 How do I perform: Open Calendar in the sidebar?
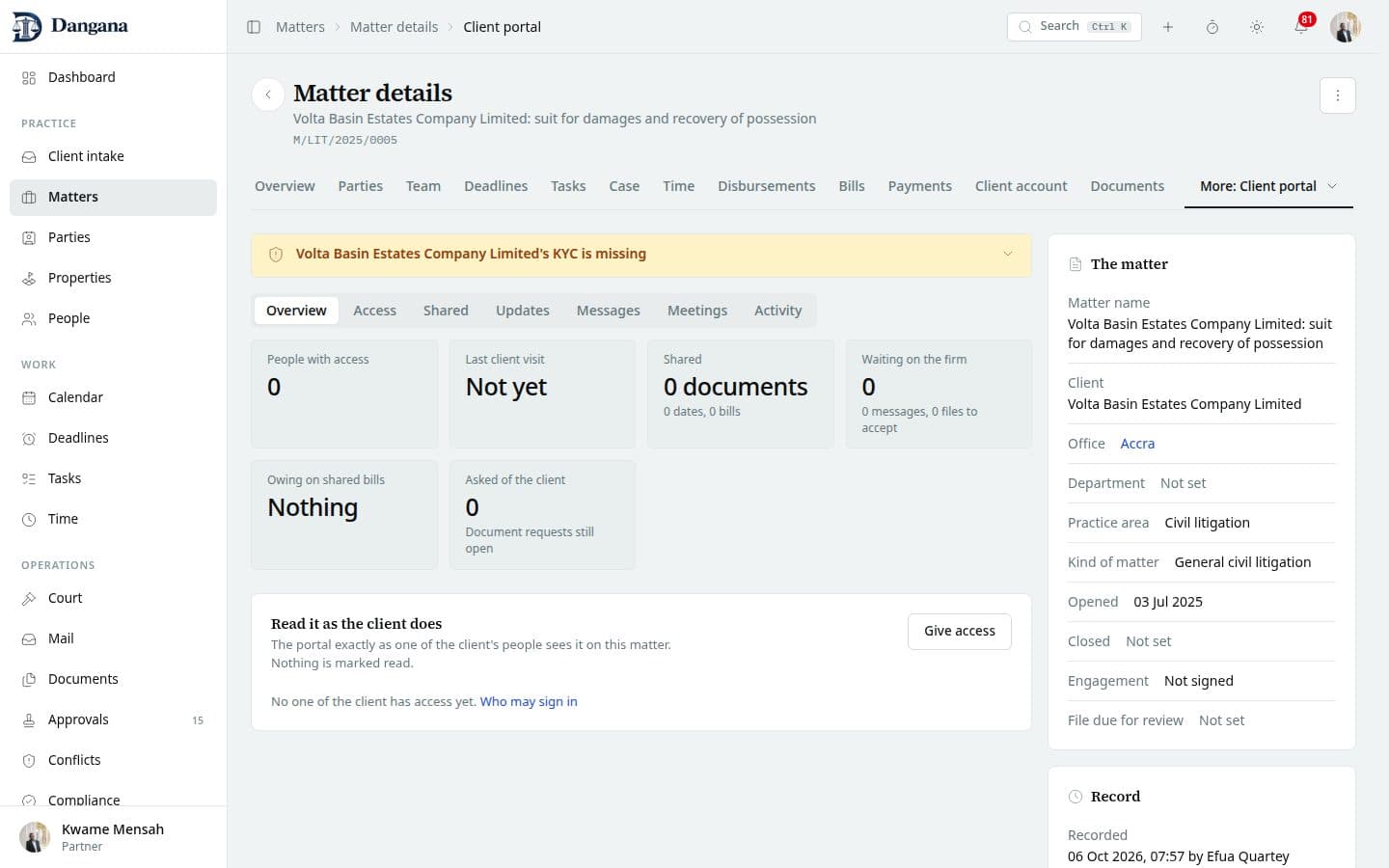(113, 397)
